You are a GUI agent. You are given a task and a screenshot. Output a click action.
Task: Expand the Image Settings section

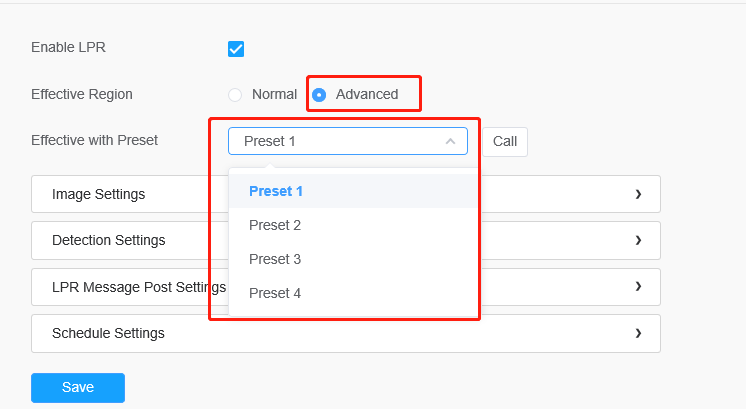(x=346, y=194)
